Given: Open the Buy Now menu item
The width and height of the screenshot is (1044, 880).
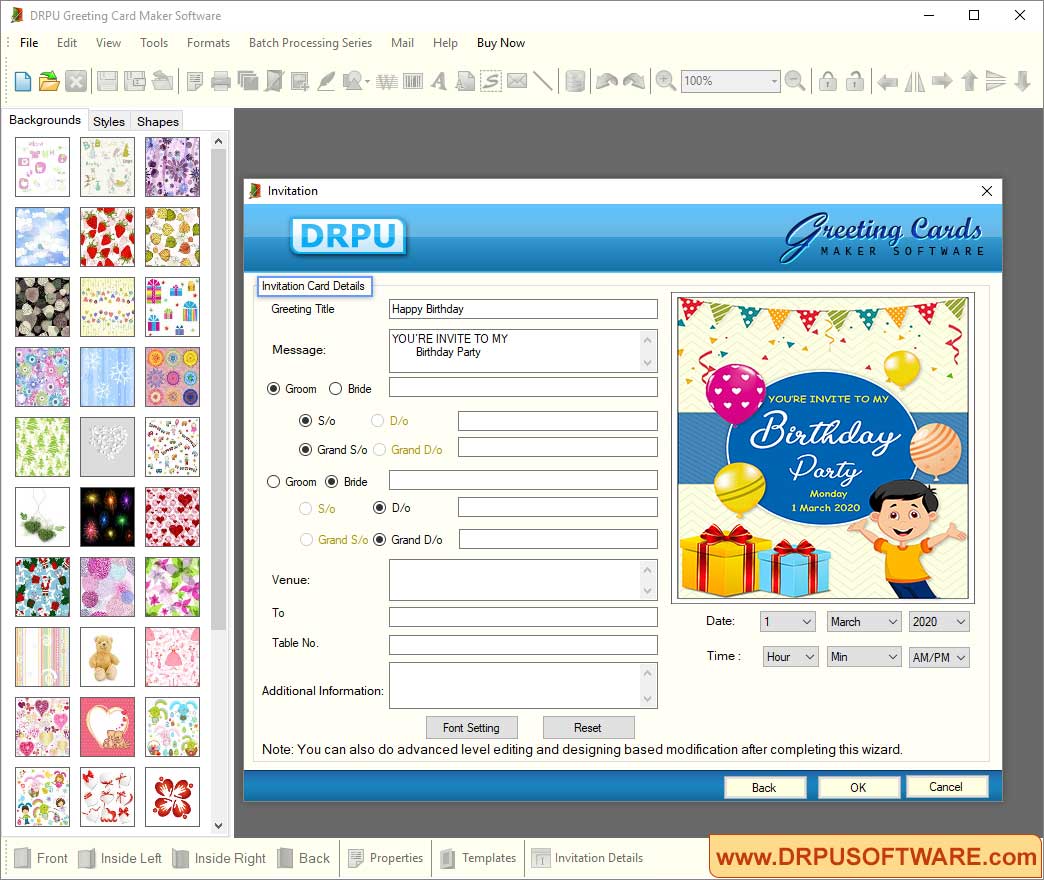Looking at the screenshot, I should [x=501, y=43].
